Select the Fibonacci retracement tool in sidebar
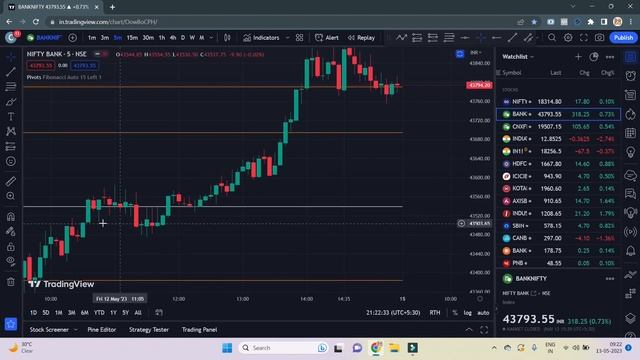 [x=11, y=87]
